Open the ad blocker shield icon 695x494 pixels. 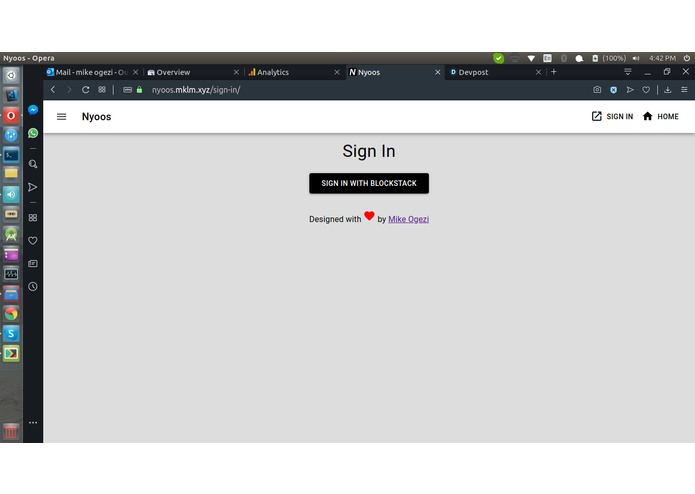(613, 90)
